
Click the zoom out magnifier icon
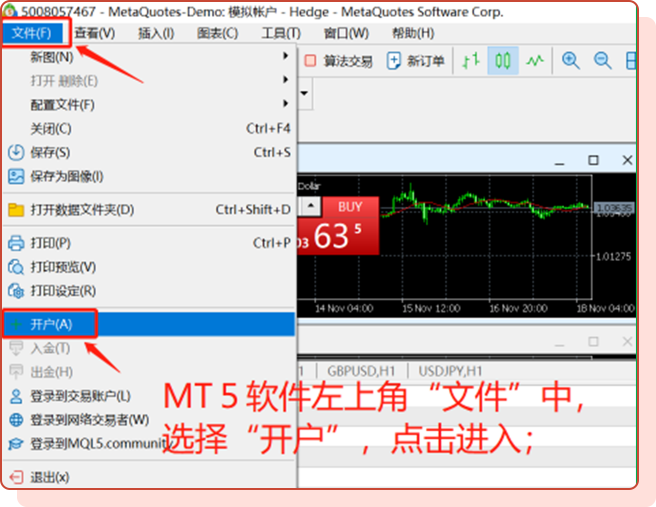(603, 61)
